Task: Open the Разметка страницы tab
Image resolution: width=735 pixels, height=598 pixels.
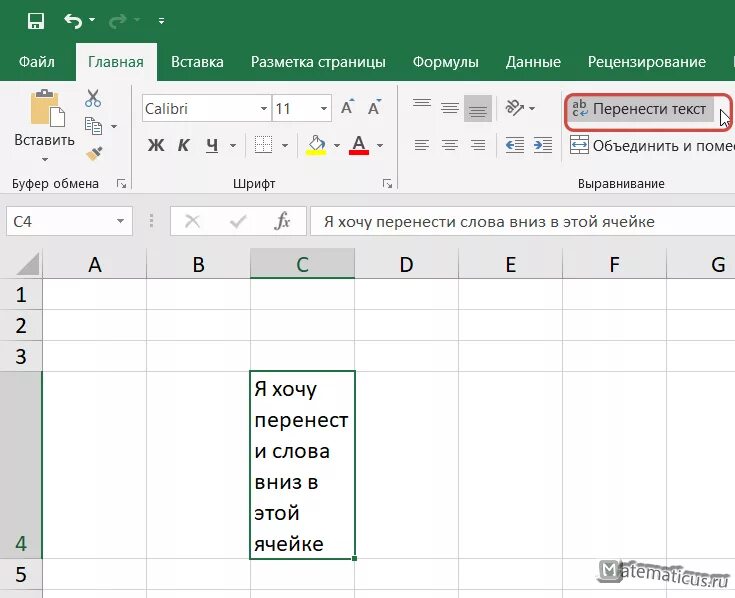Action: pyautogui.click(x=318, y=62)
